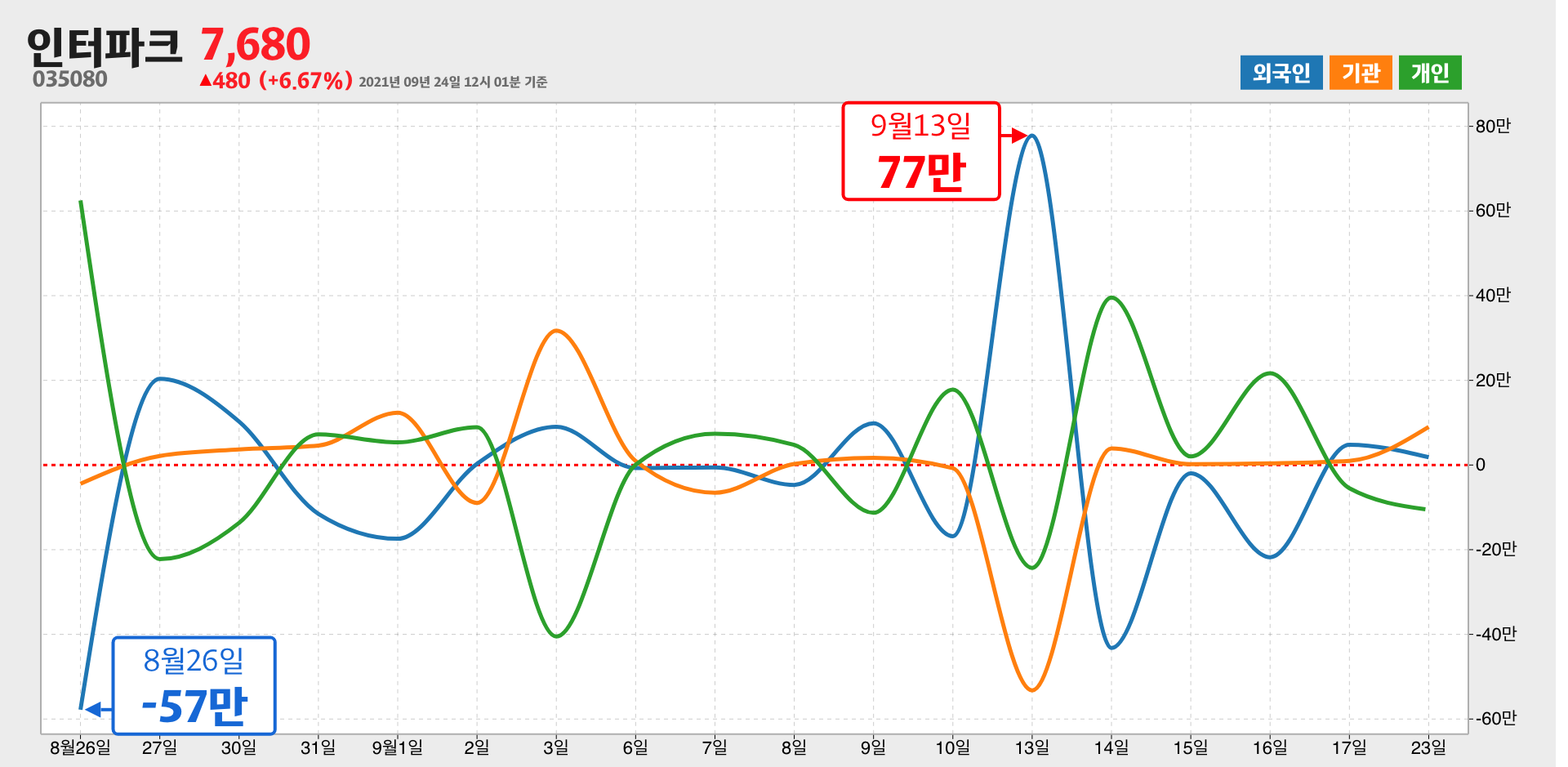This screenshot has height=767, width=1568.
Task: Click the -20만 y-axis label
Action: click(x=1495, y=550)
